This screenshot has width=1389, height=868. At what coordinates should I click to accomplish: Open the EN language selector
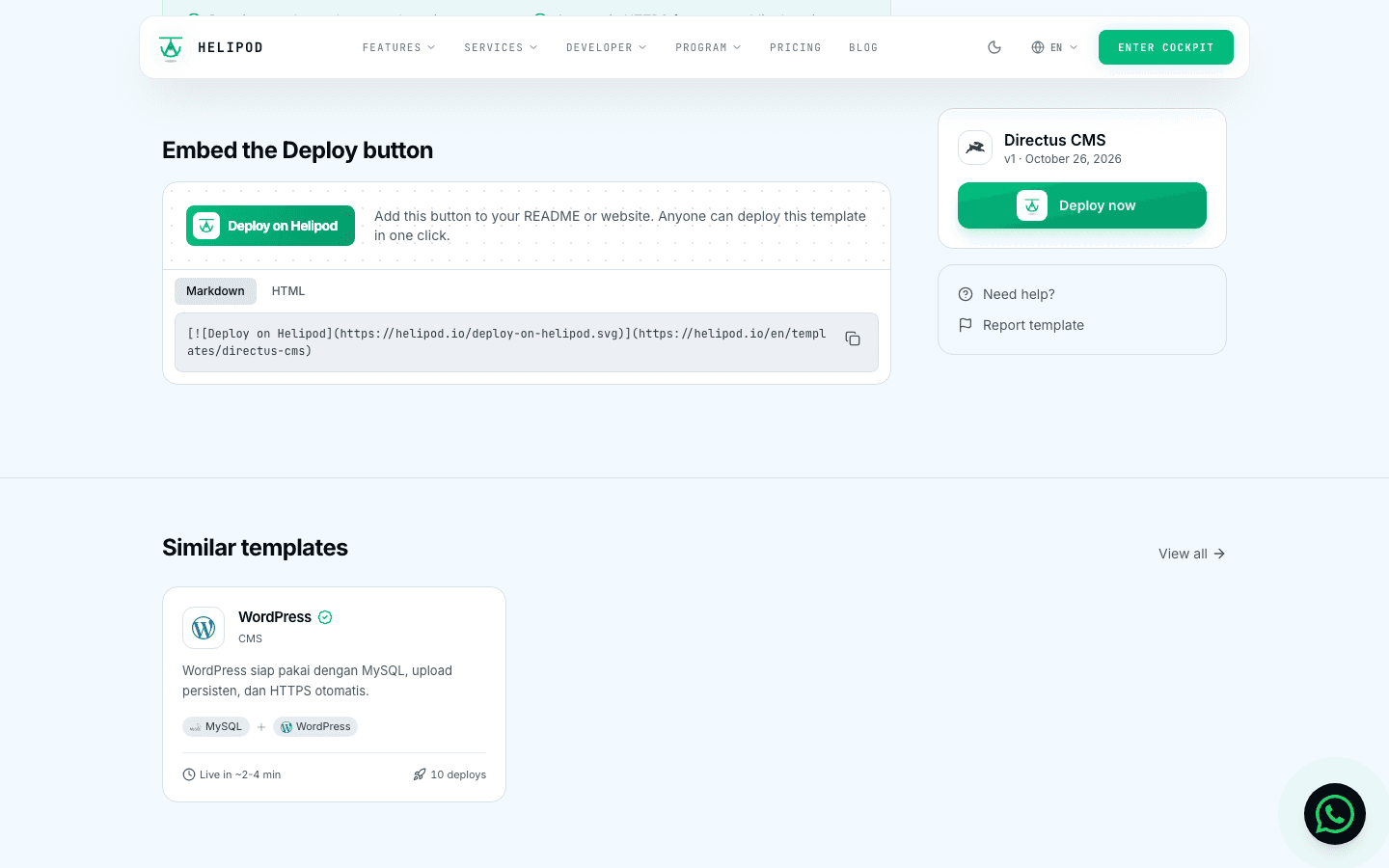pos(1054,47)
